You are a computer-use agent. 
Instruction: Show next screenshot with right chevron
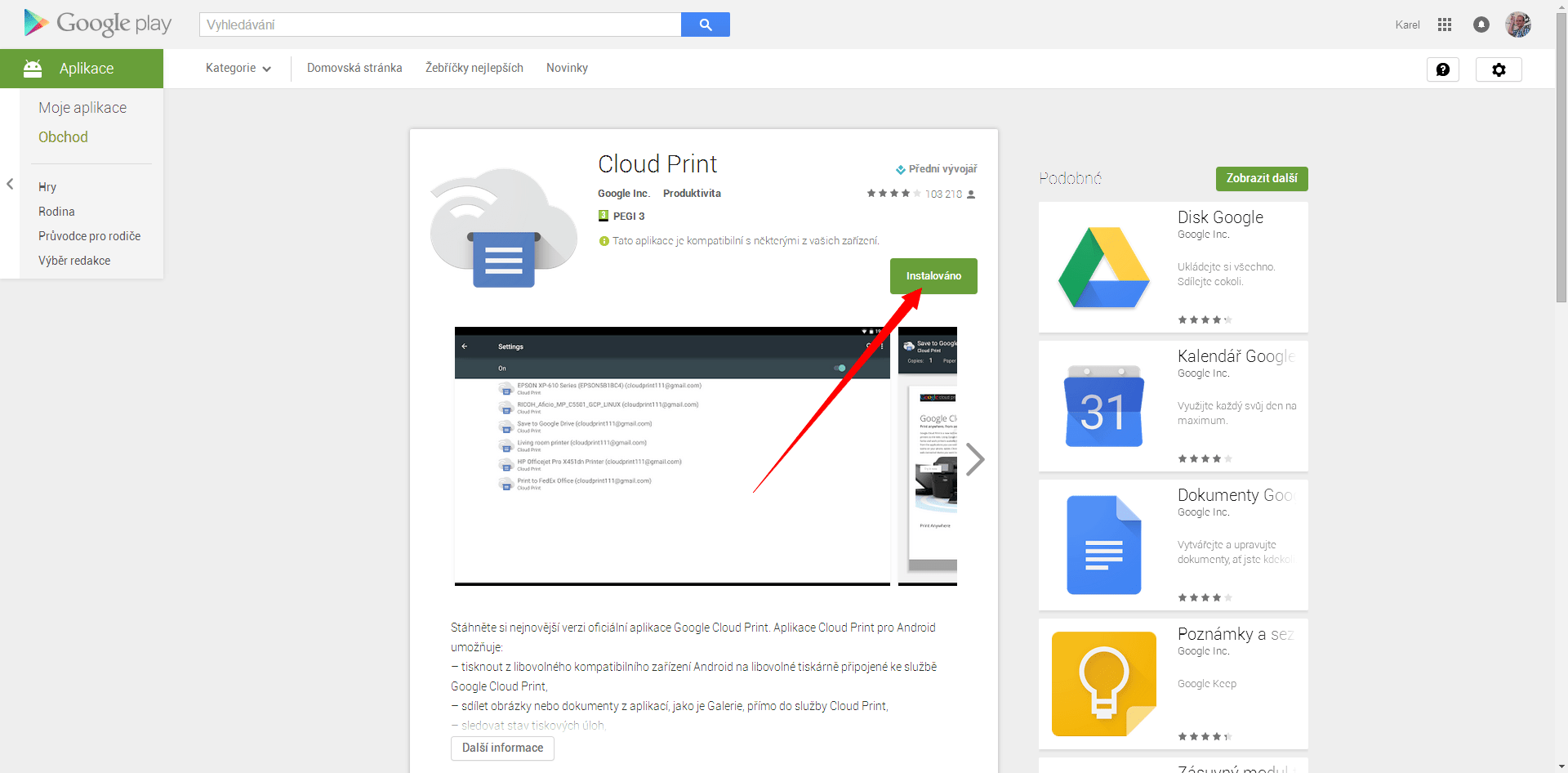974,459
